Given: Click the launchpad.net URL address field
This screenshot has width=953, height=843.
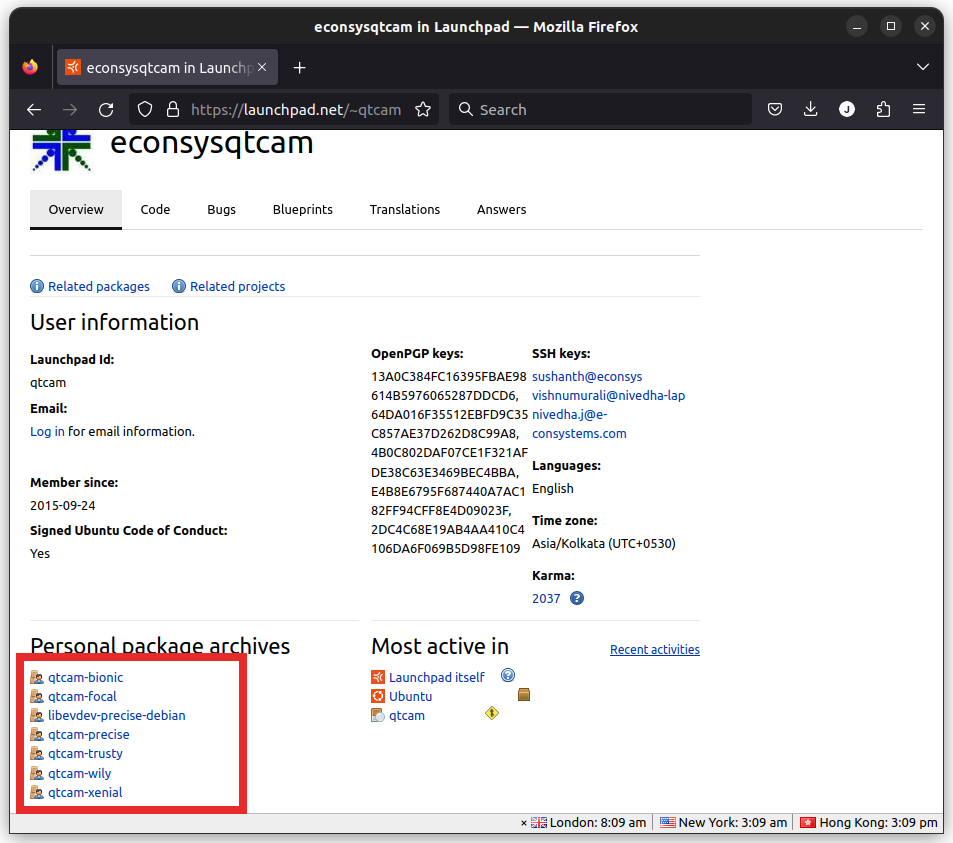Looking at the screenshot, I should click(x=296, y=109).
